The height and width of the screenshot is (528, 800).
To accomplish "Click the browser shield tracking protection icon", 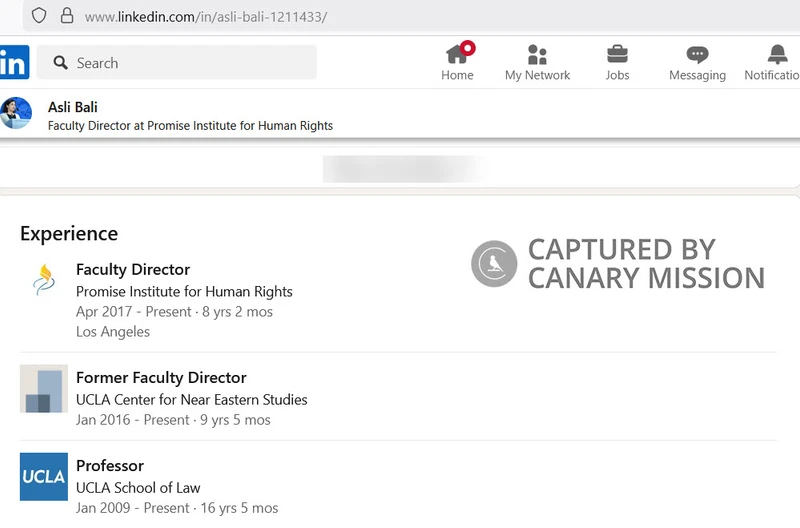I will (39, 16).
